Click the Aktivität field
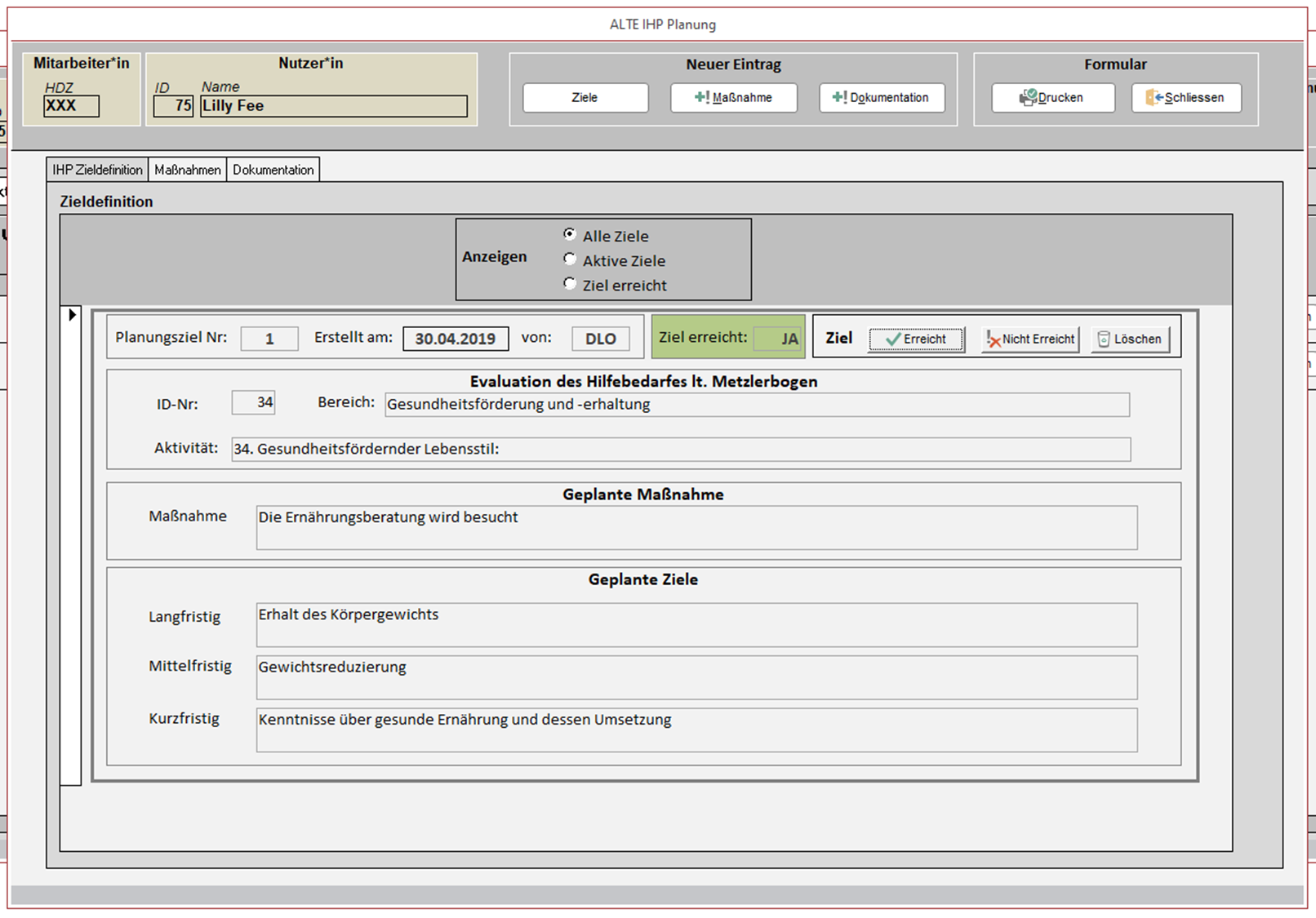Viewport: 1316px width, 918px height. click(x=681, y=449)
